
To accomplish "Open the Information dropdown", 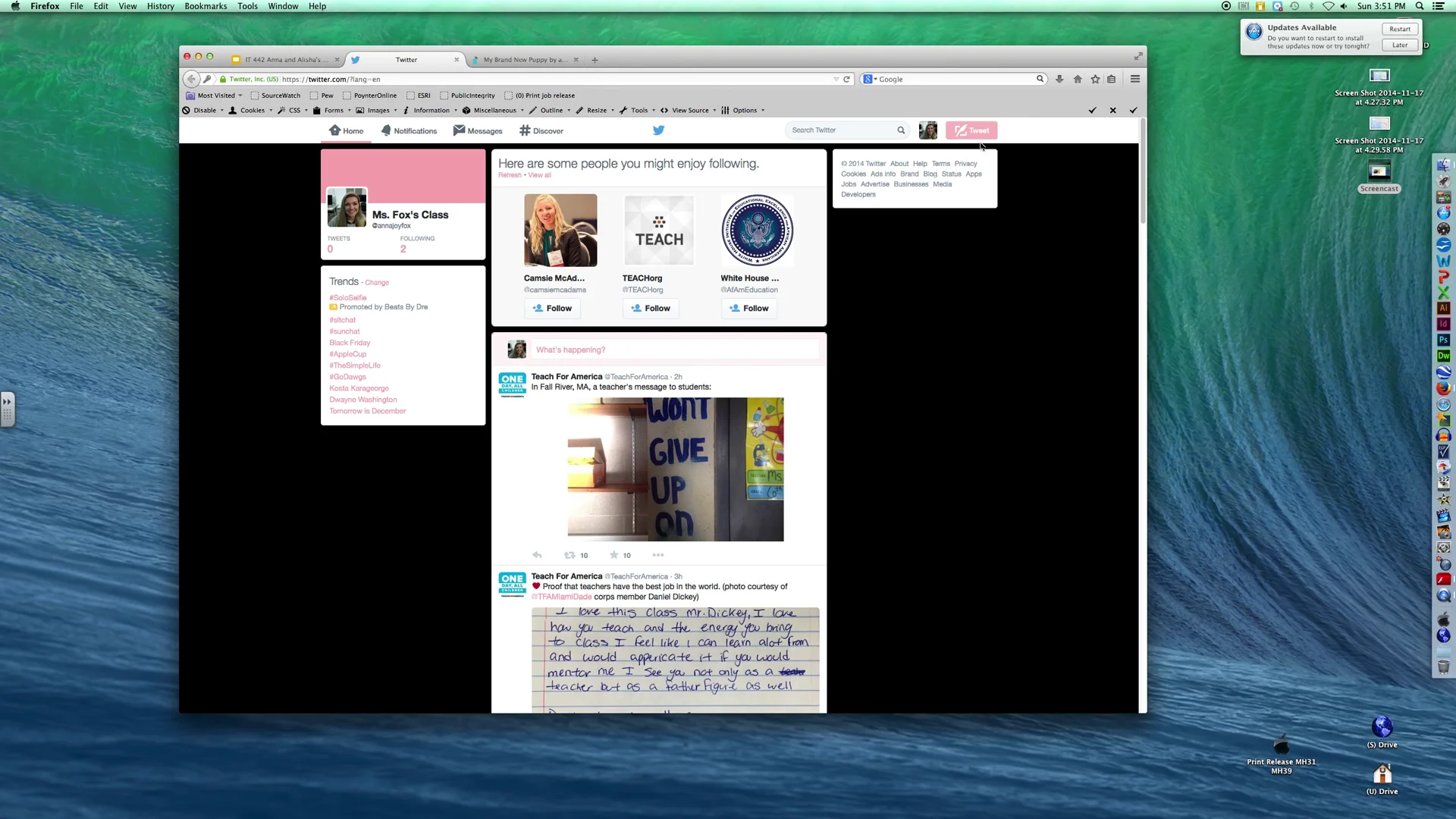I will click(x=430, y=111).
